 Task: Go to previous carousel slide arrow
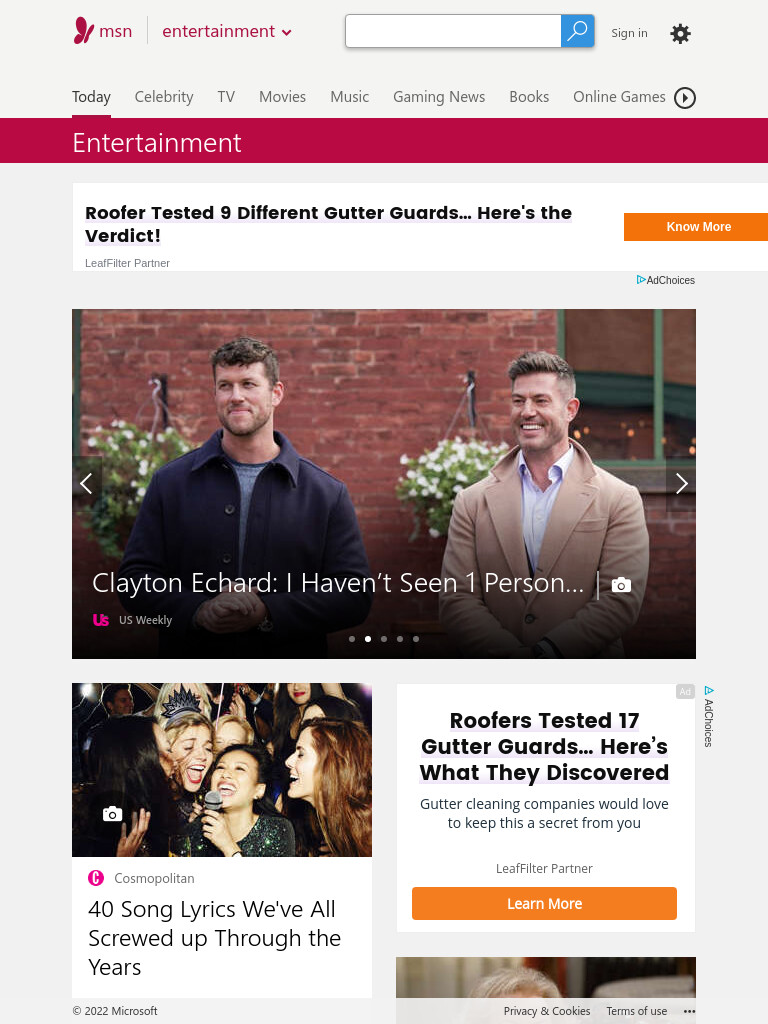[x=86, y=483]
